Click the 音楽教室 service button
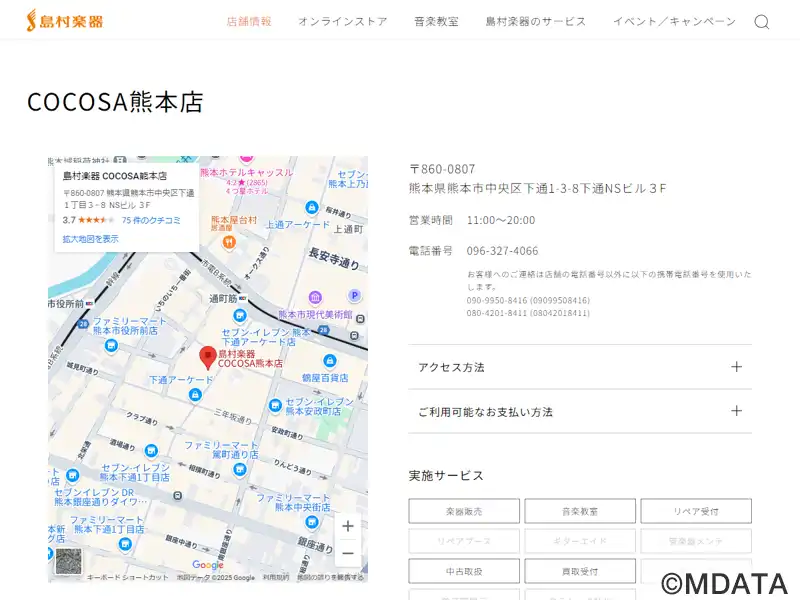Viewport: 800px width, 600px height. point(580,511)
